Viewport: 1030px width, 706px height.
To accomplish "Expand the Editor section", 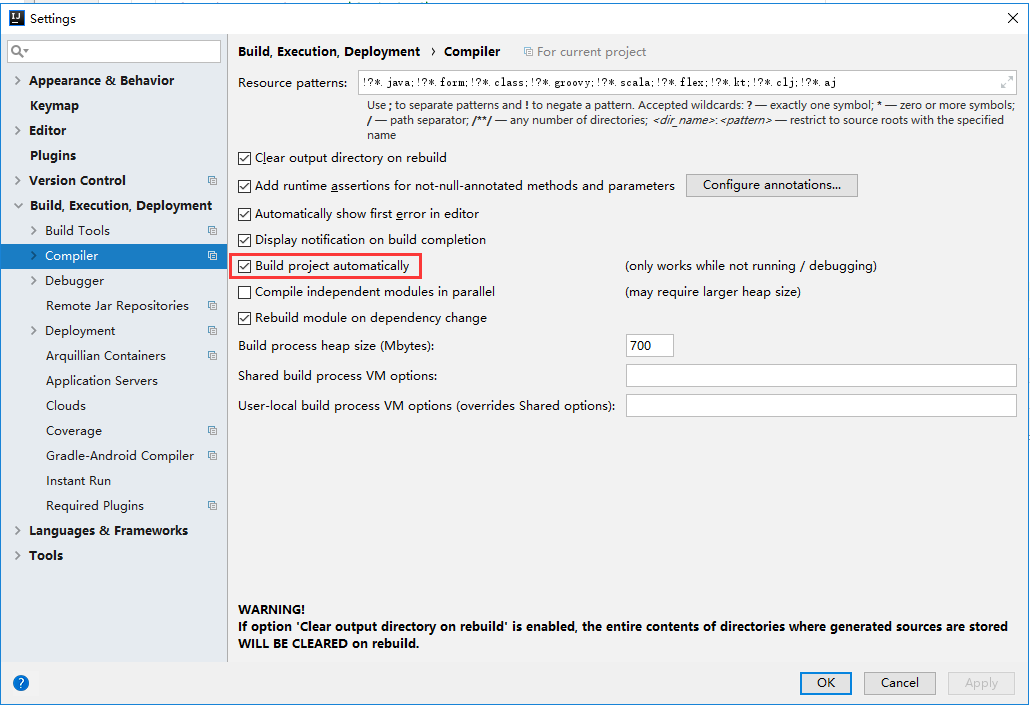I will [18, 130].
